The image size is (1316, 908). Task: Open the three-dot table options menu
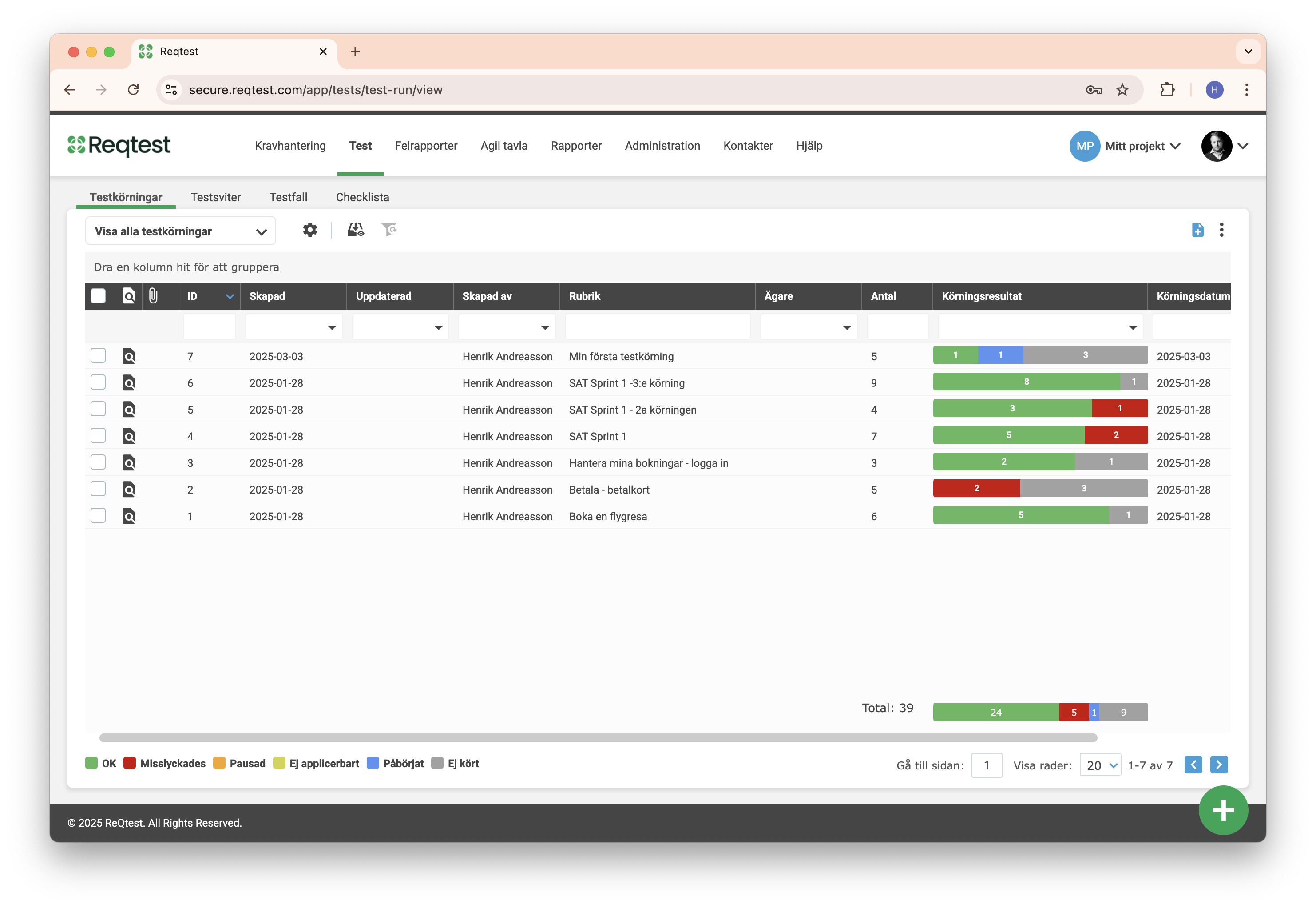1221,230
